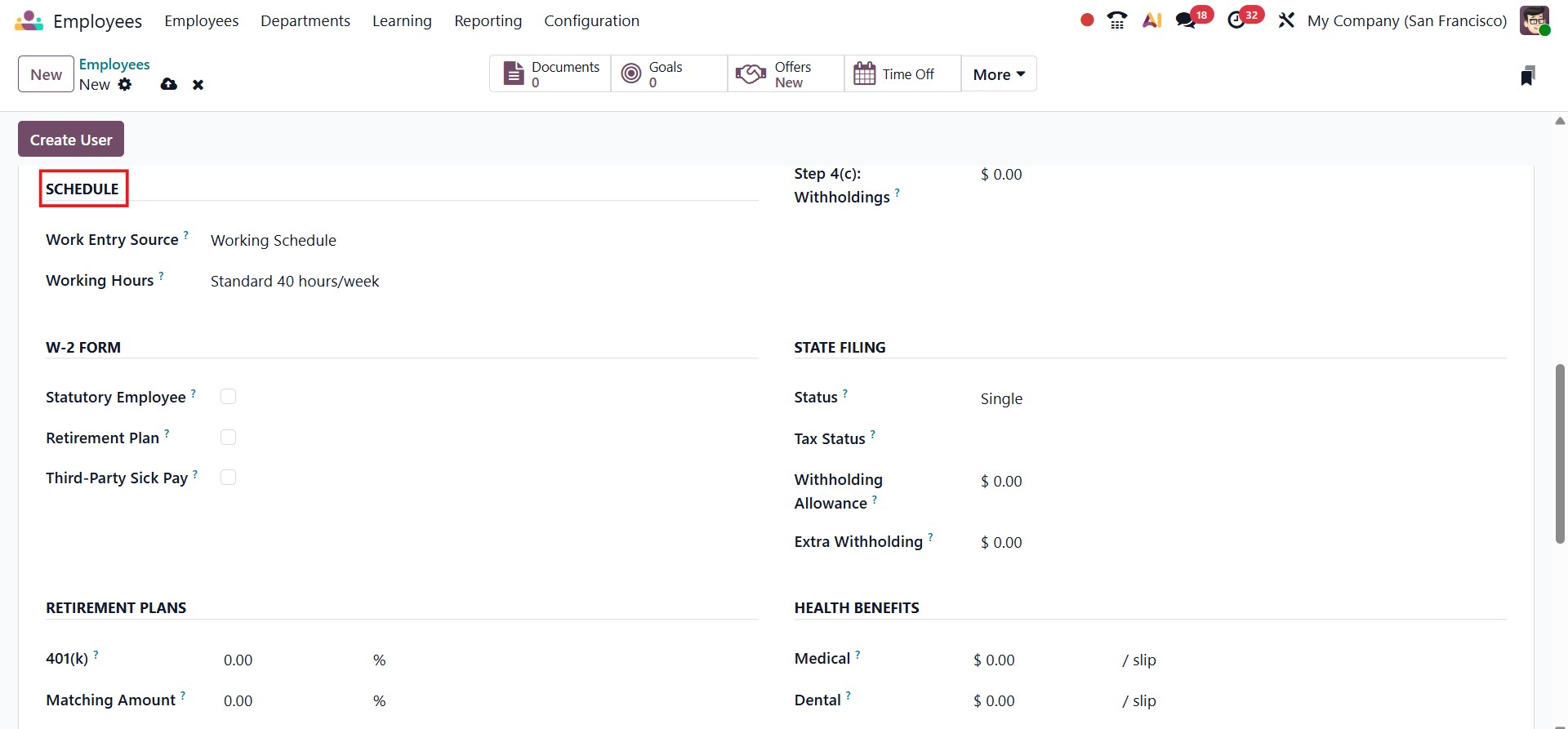1568x729 pixels.
Task: Click the Create User button
Action: pos(71,140)
